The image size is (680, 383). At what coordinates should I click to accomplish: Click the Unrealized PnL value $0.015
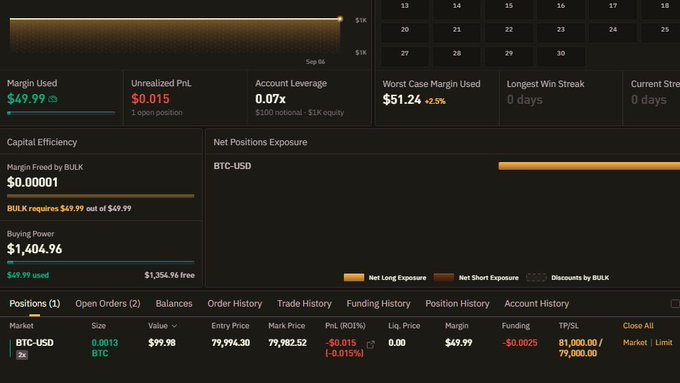click(x=150, y=99)
